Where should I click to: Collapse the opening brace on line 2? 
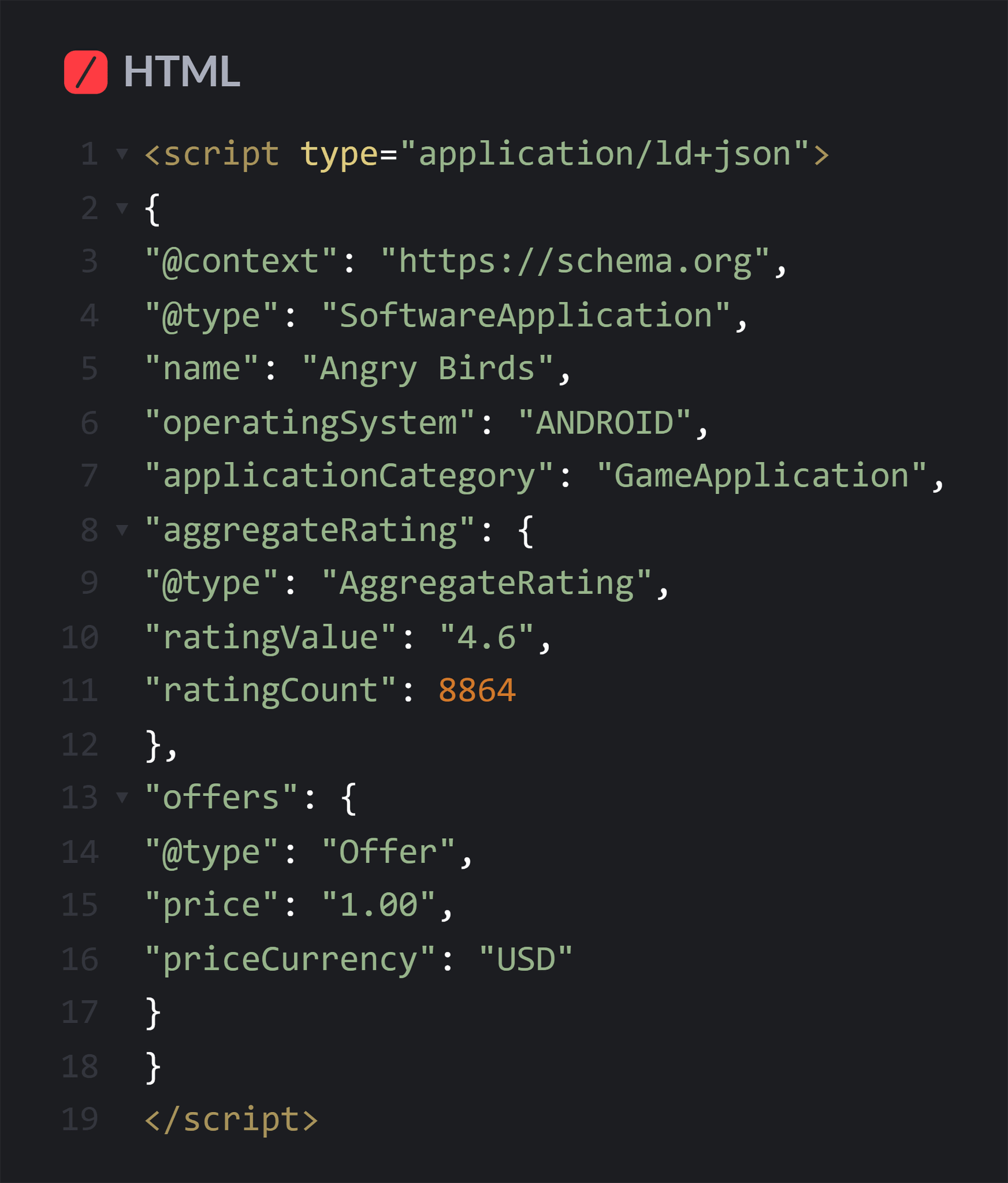122,208
